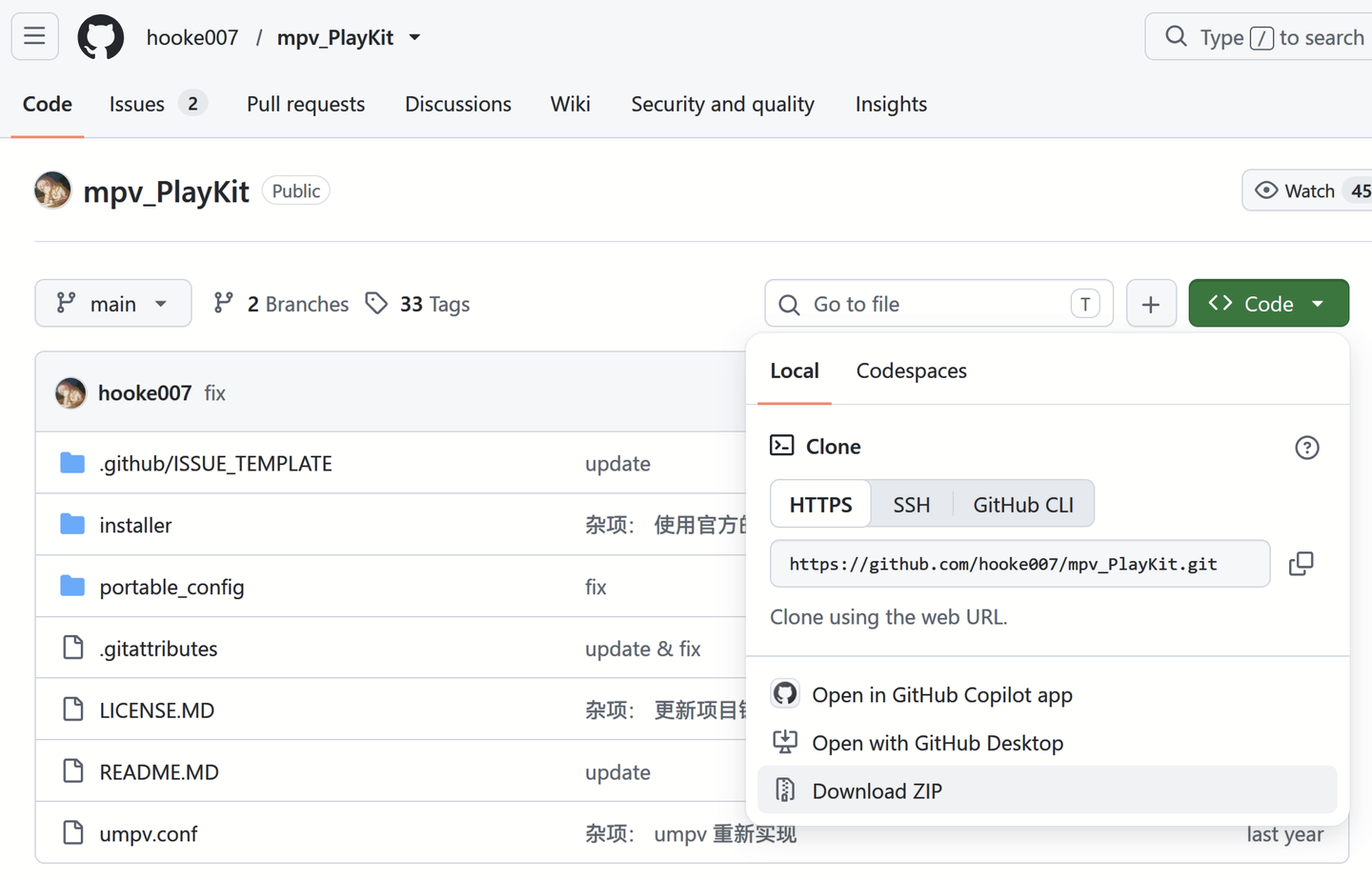1372x880 pixels.
Task: Click the file icon for LICENSE.MD
Action: click(73, 710)
